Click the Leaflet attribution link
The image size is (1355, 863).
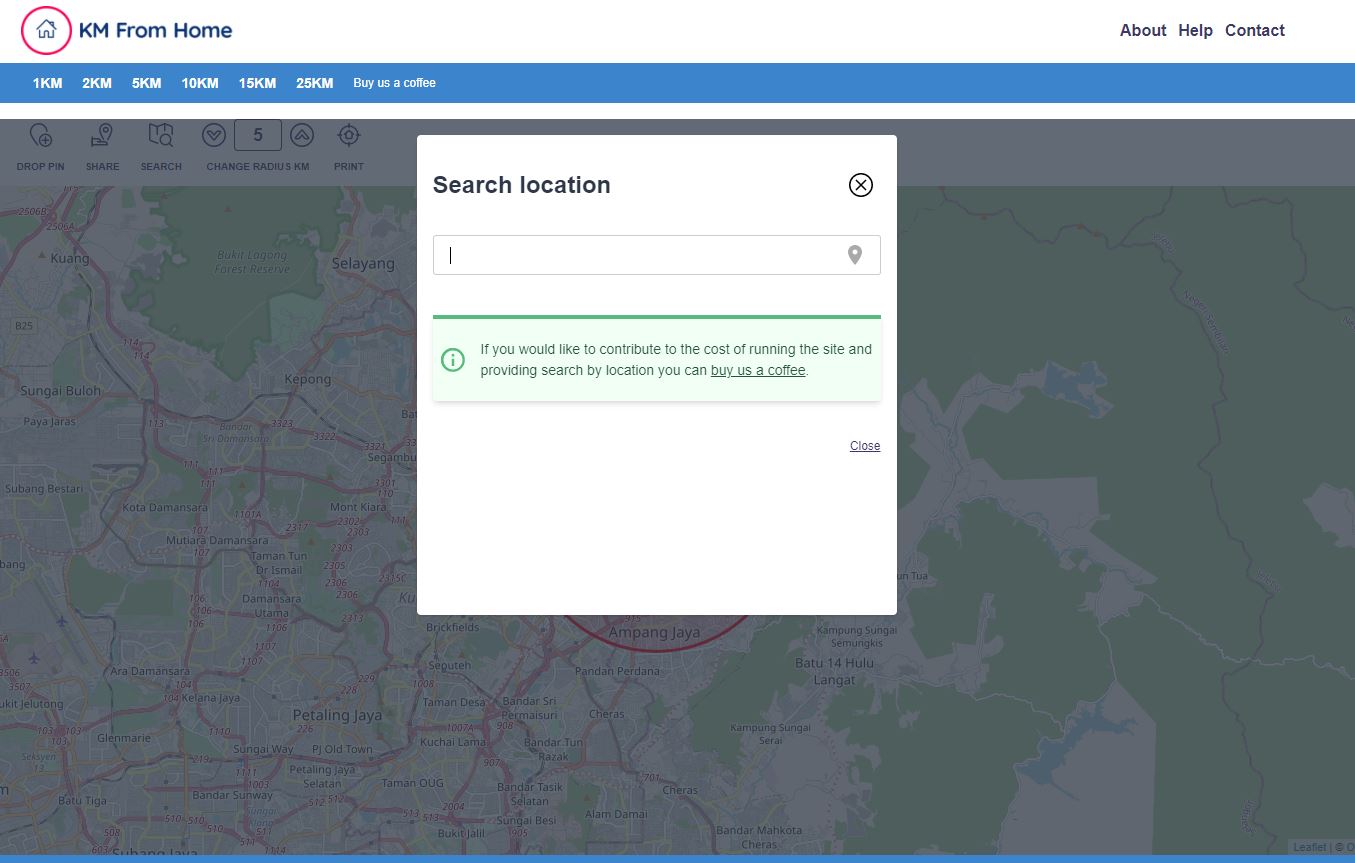[1309, 847]
